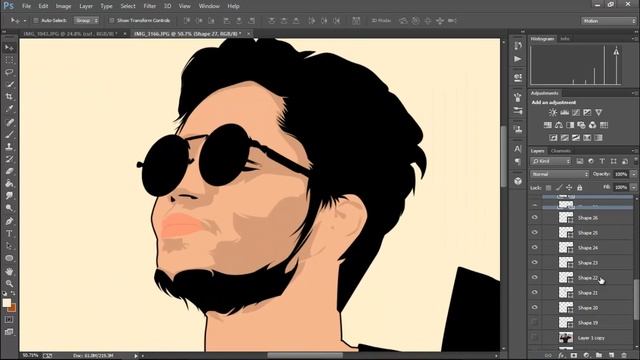Screen dimensions: 640x360
Task: Enable the Auto-Select checkbox
Action: tap(36, 20)
